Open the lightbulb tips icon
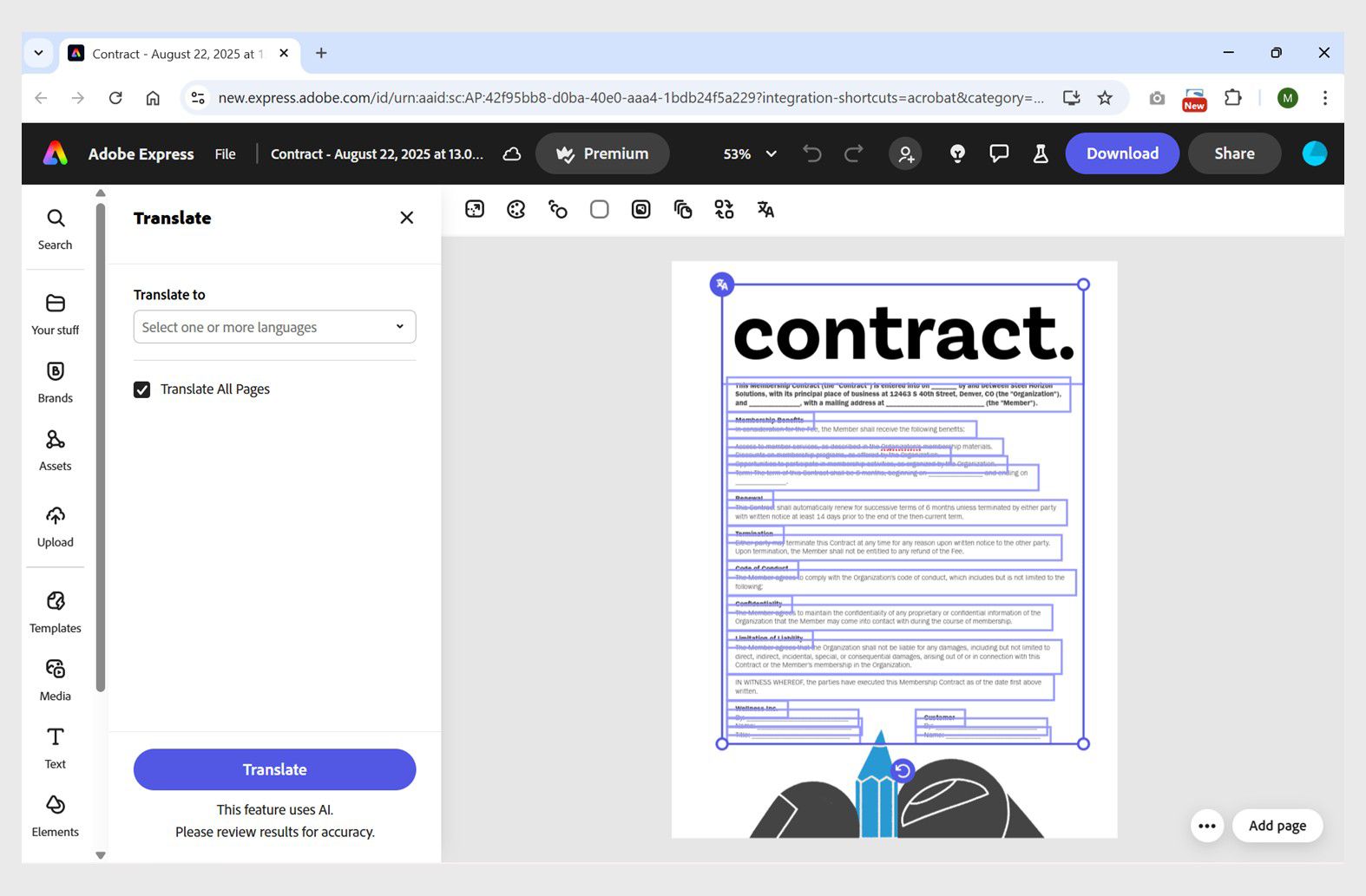The width and height of the screenshot is (1366, 896). [957, 154]
